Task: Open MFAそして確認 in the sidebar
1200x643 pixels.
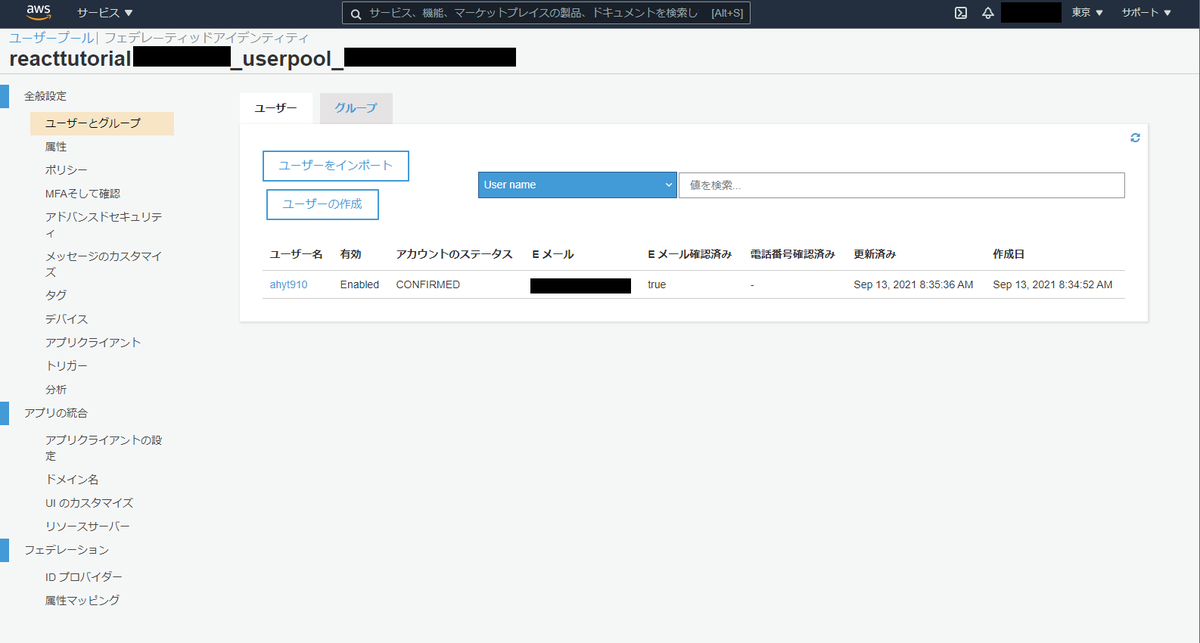Action: (x=82, y=194)
